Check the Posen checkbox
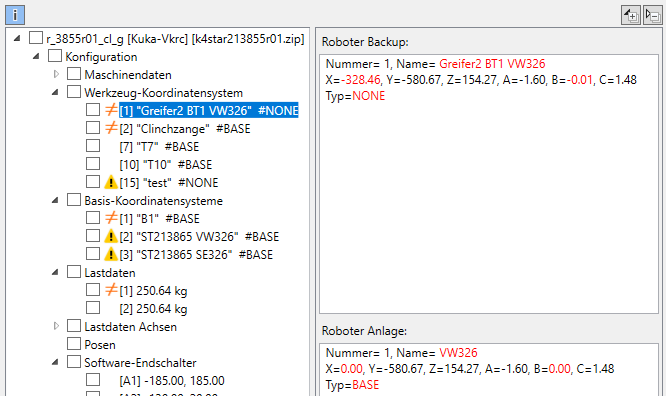The width and height of the screenshot is (666, 396). click(74, 344)
